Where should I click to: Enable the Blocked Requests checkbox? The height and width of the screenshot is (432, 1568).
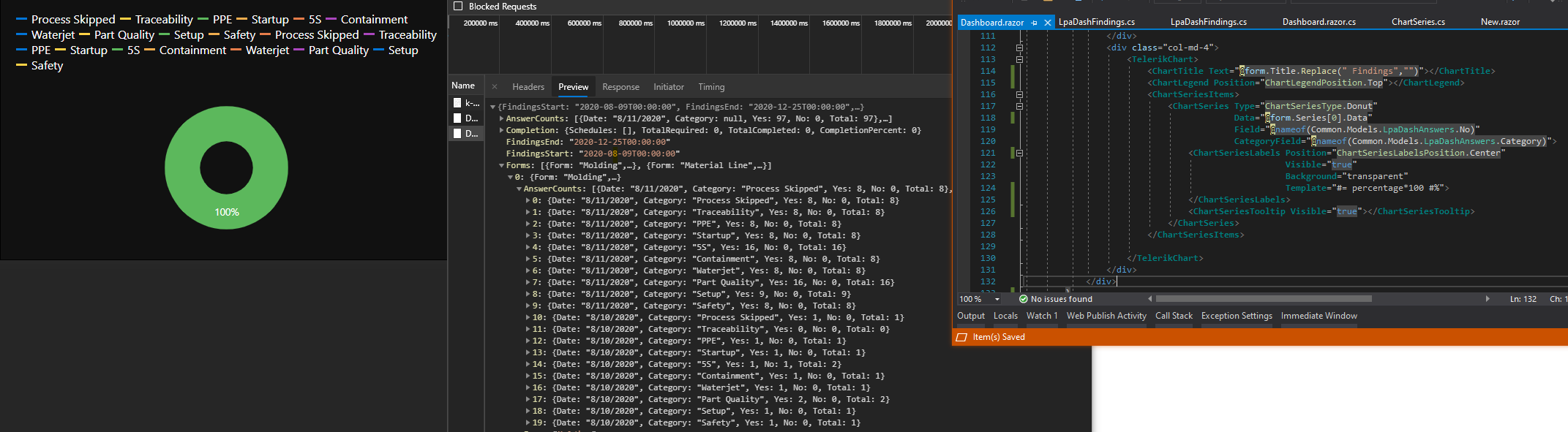458,6
